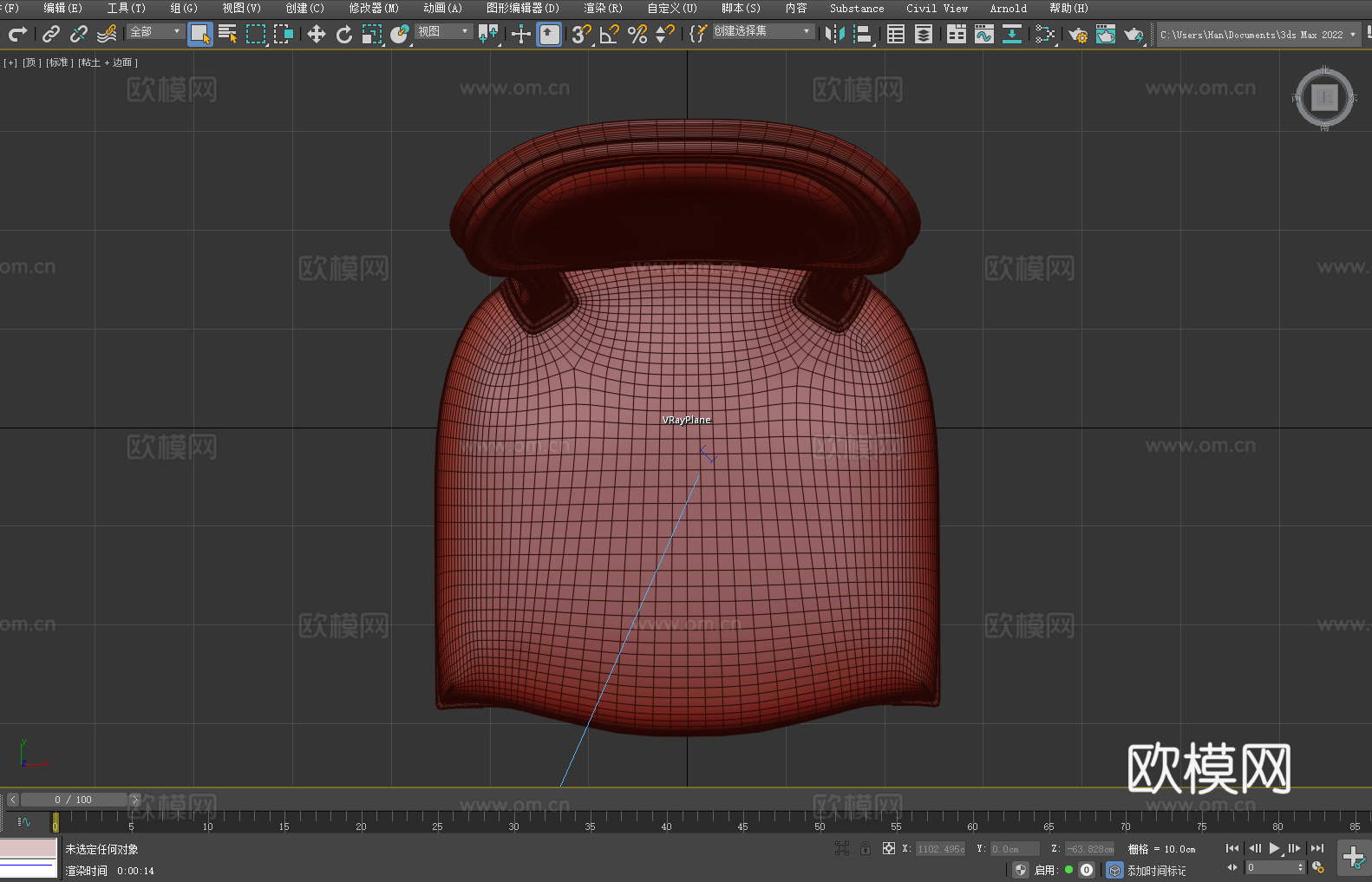
Task: Select the Link objects tool
Action: pos(51,34)
